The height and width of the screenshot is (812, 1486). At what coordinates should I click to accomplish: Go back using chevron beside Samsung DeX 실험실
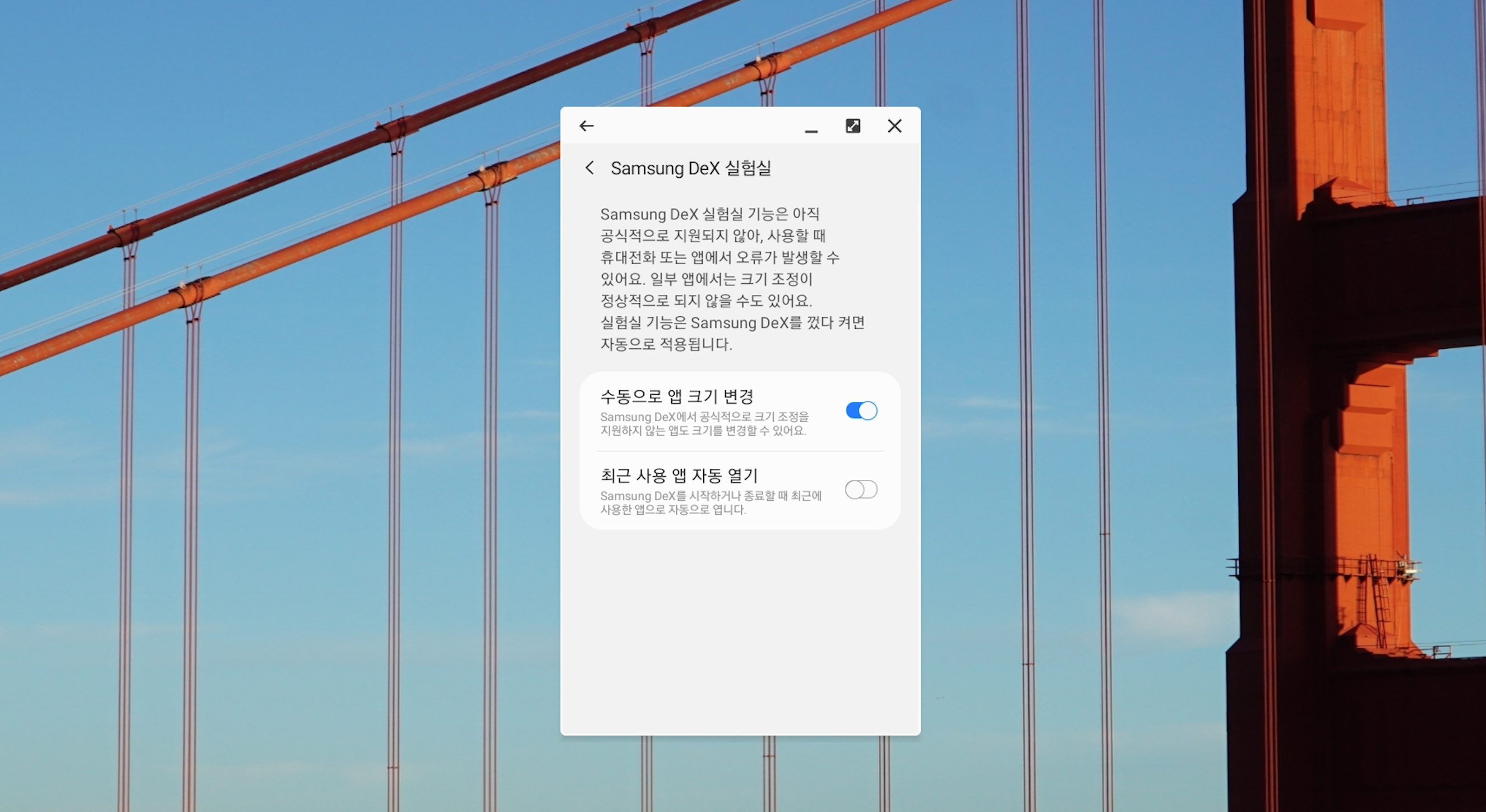tap(589, 168)
